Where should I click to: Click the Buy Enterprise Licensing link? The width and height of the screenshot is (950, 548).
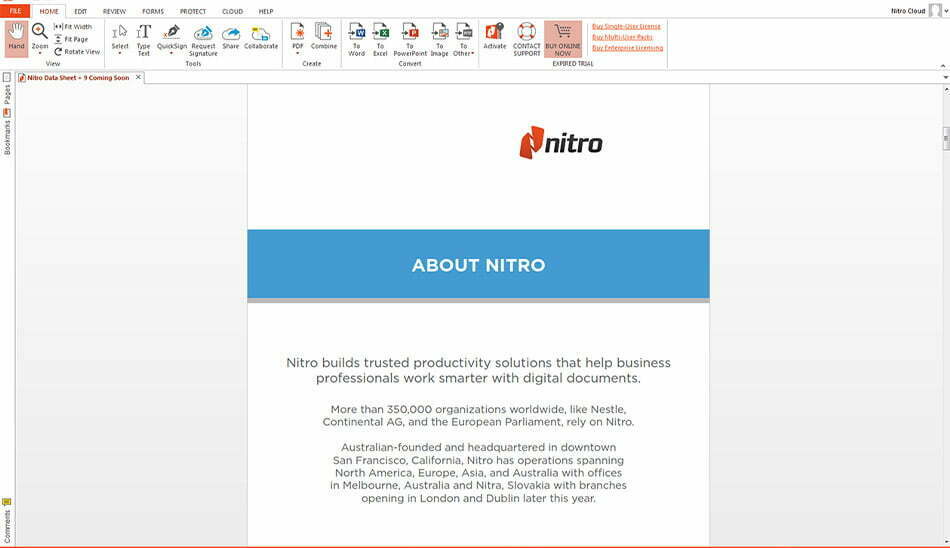point(627,48)
